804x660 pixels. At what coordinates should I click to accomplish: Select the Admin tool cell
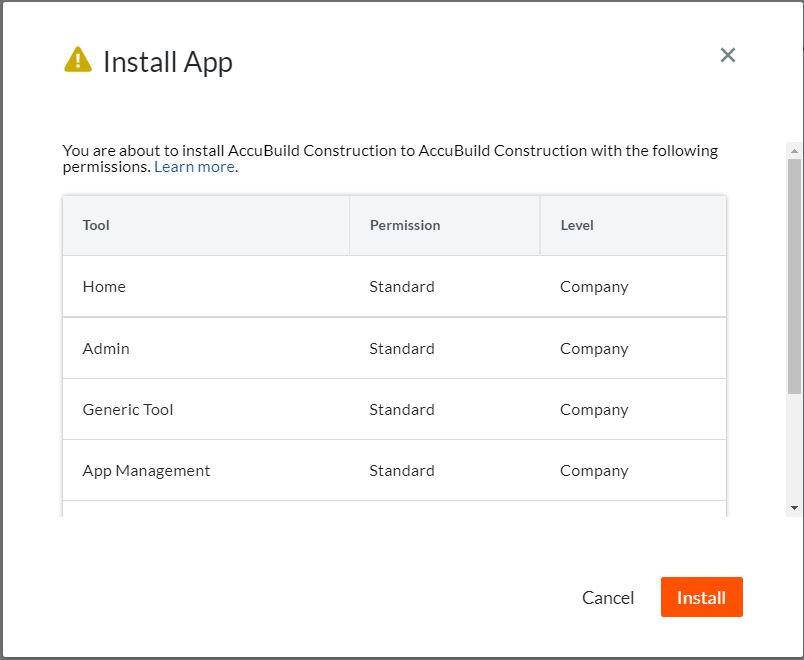tap(206, 348)
